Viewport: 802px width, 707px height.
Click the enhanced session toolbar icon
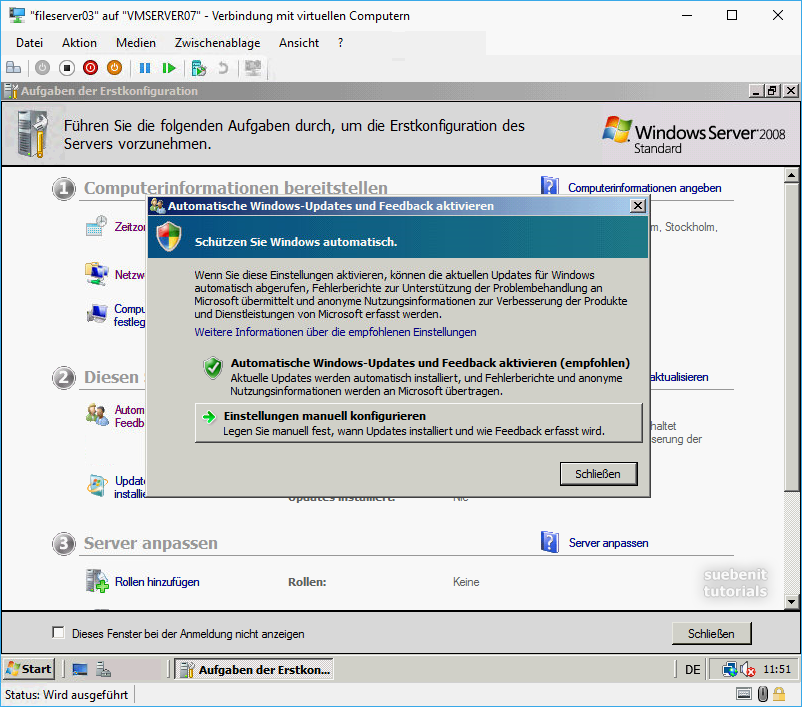click(x=253, y=68)
